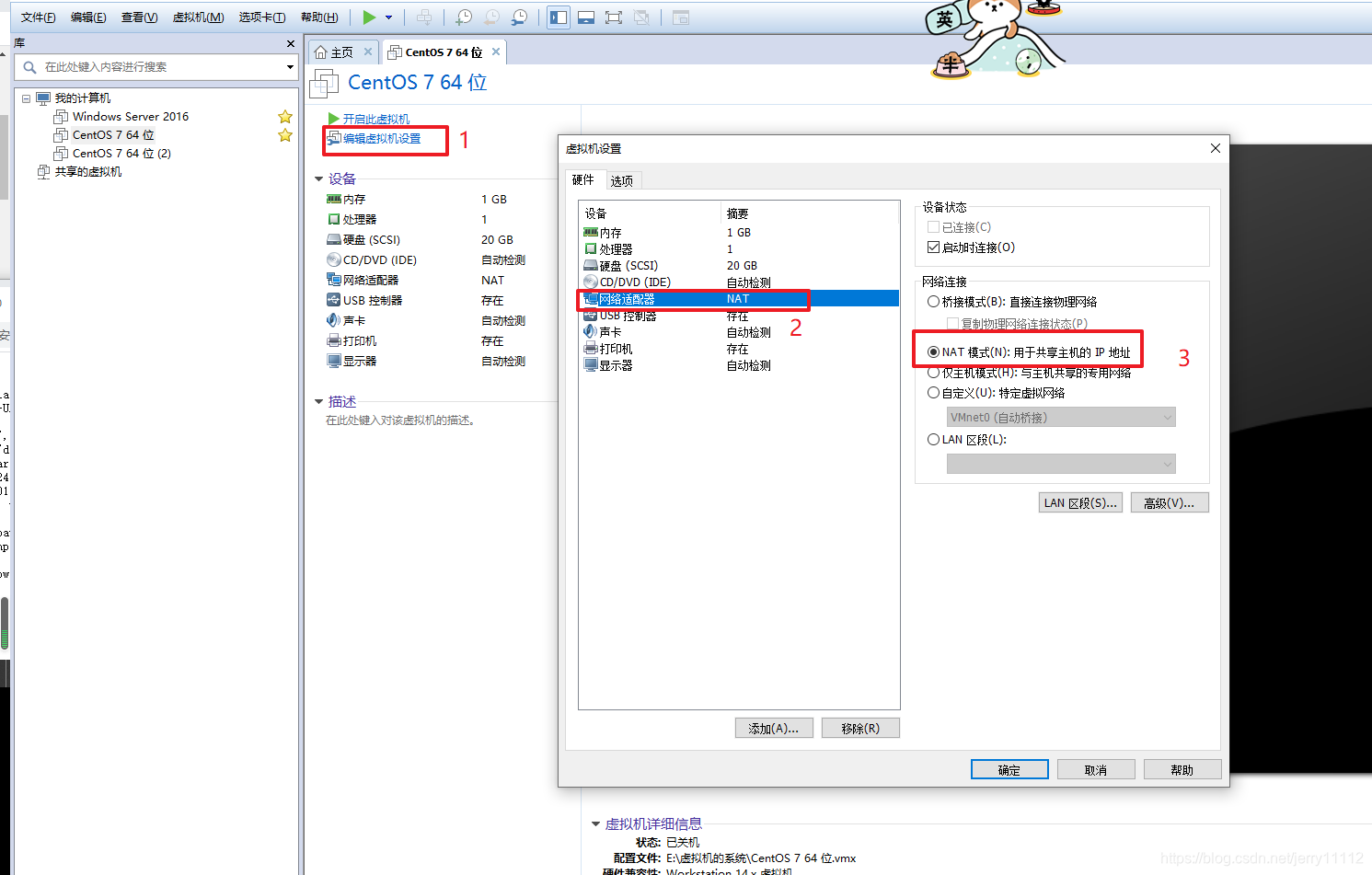This screenshot has width=1372, height=875.
Task: Enter full screen mode icon
Action: point(614,17)
